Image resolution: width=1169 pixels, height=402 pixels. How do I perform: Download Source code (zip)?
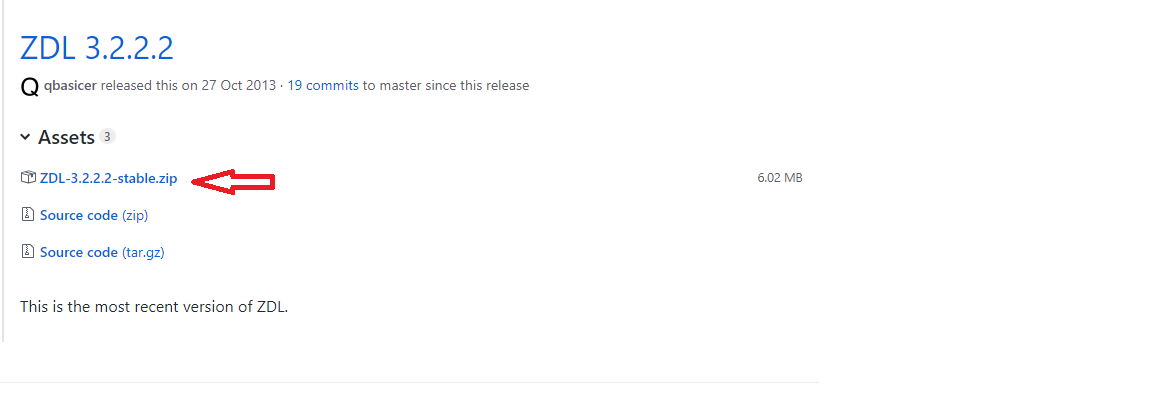[x=94, y=215]
